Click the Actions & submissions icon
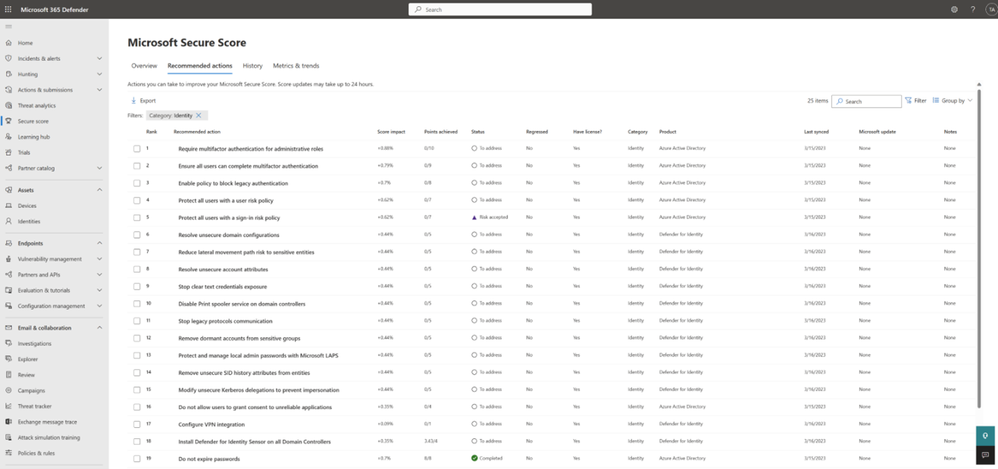 [8, 90]
